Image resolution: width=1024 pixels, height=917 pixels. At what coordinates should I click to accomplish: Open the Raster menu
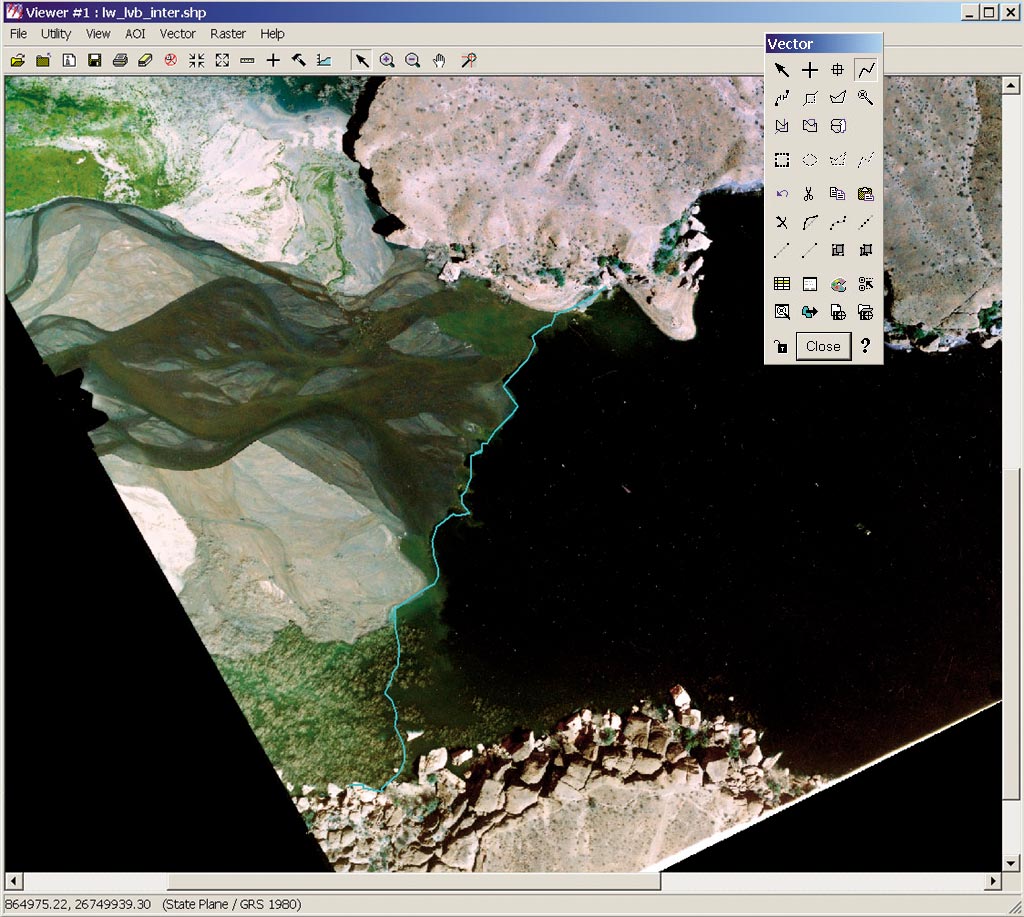click(x=228, y=33)
